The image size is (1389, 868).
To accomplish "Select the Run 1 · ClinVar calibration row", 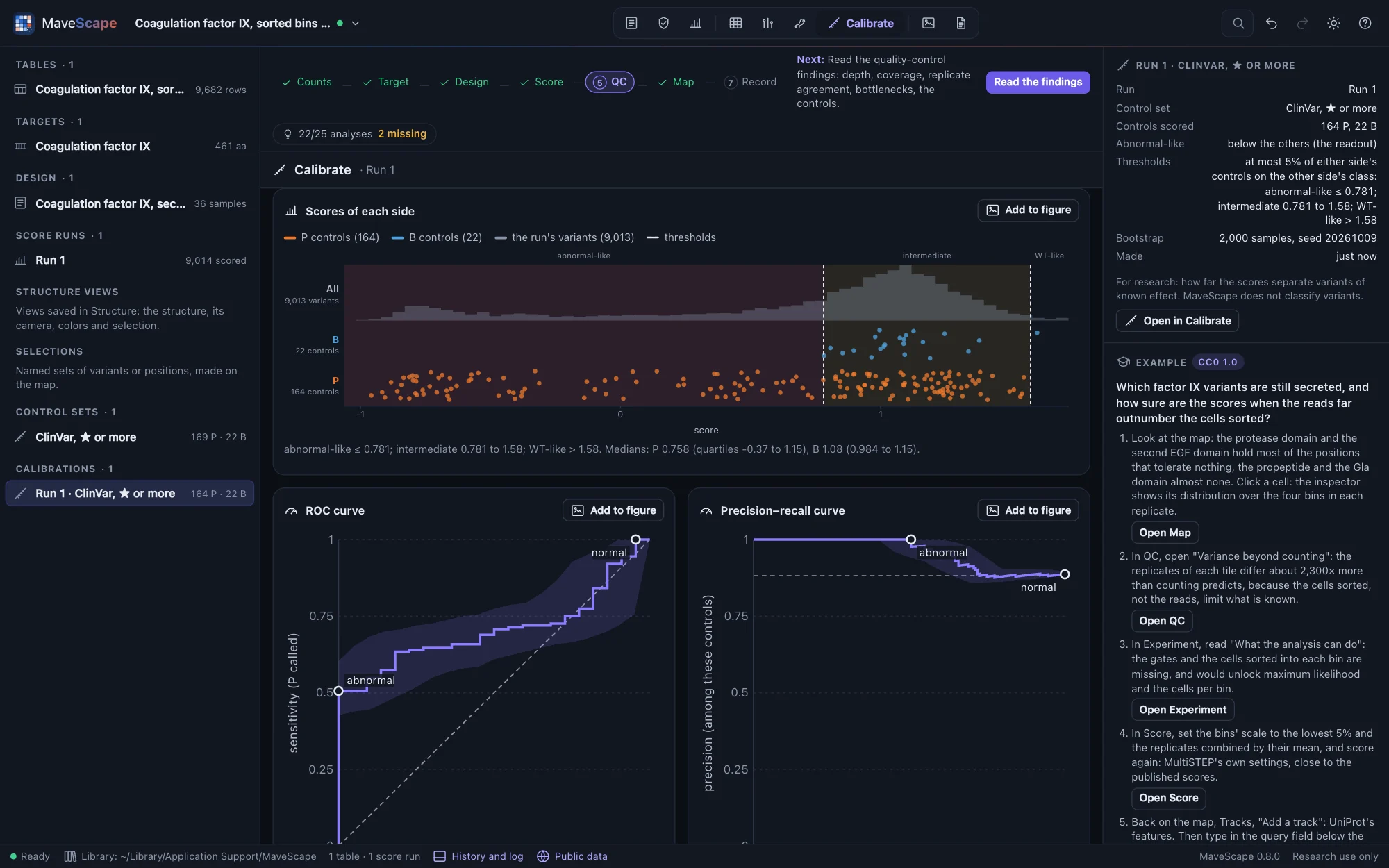I will 130,494.
